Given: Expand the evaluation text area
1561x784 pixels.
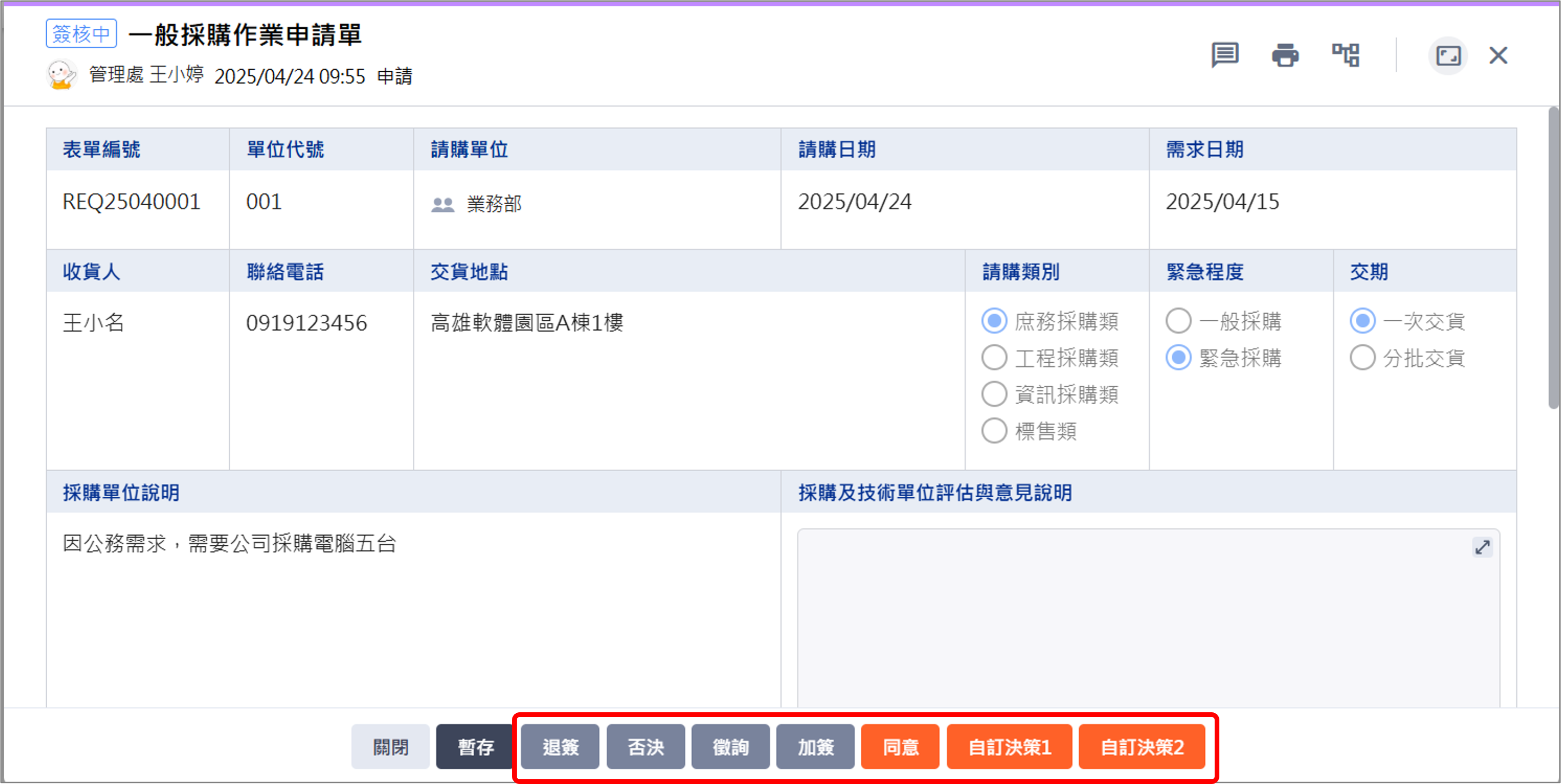Looking at the screenshot, I should 1482,547.
